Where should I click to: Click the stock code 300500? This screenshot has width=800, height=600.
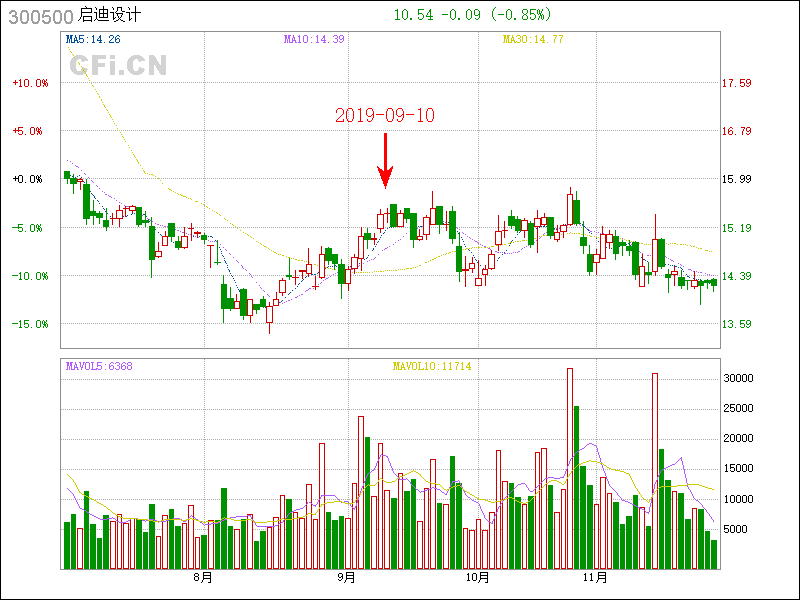click(x=39, y=16)
